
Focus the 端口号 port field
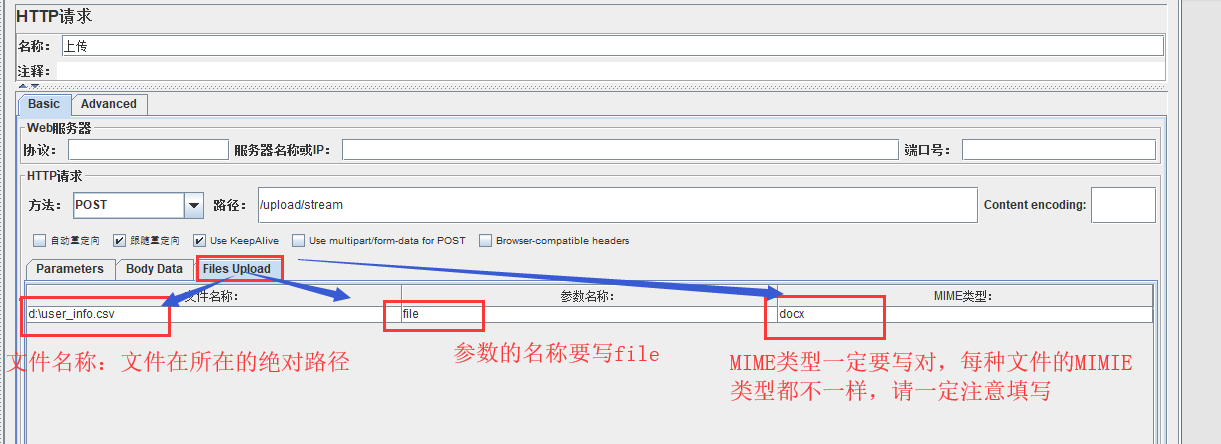pyautogui.click(x=1058, y=150)
